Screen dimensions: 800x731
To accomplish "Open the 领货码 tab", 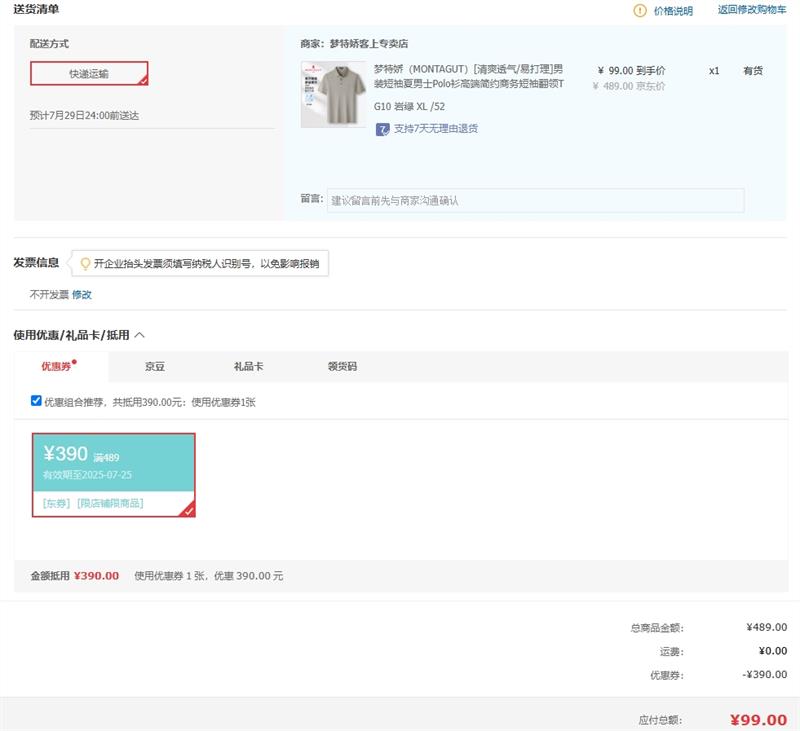I will point(342,367).
